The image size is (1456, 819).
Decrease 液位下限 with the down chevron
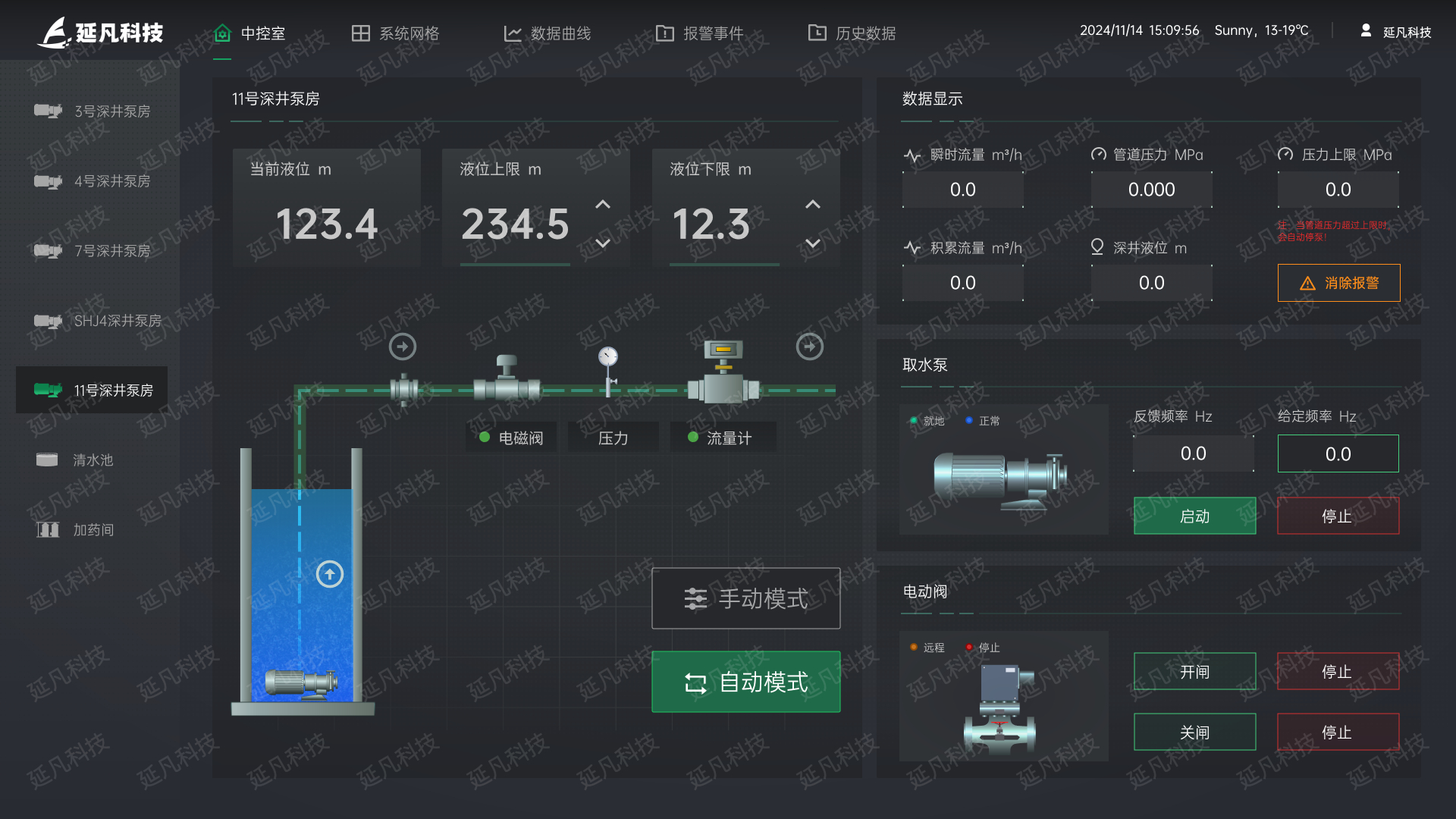(812, 244)
